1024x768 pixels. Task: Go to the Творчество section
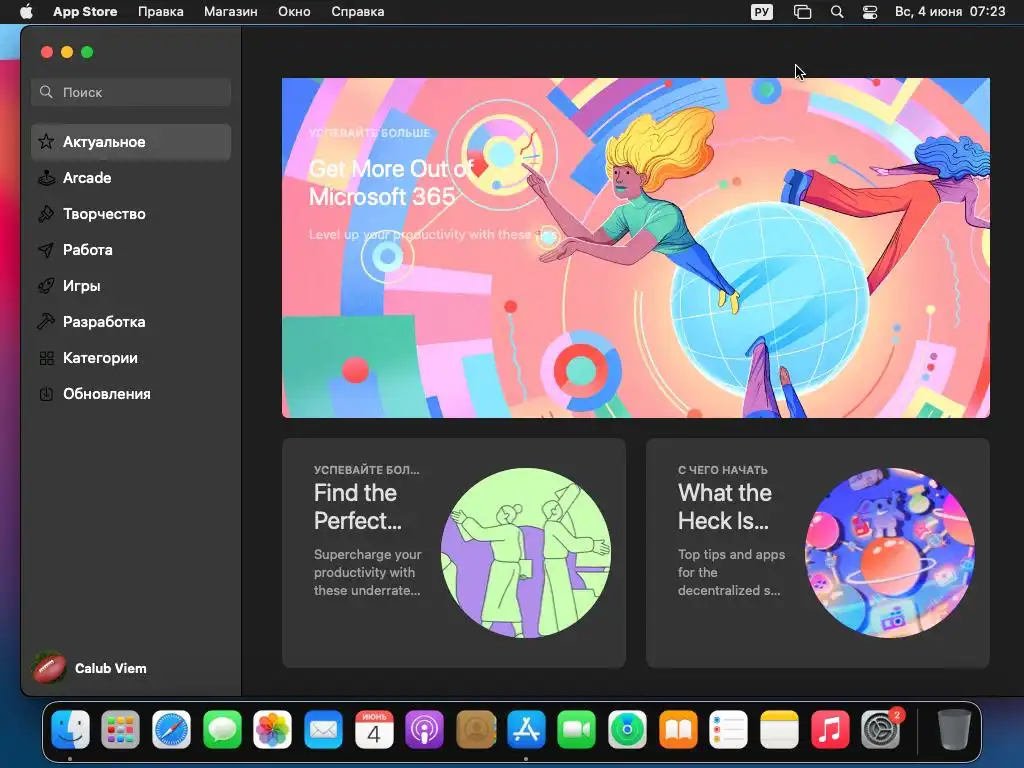tap(131, 214)
